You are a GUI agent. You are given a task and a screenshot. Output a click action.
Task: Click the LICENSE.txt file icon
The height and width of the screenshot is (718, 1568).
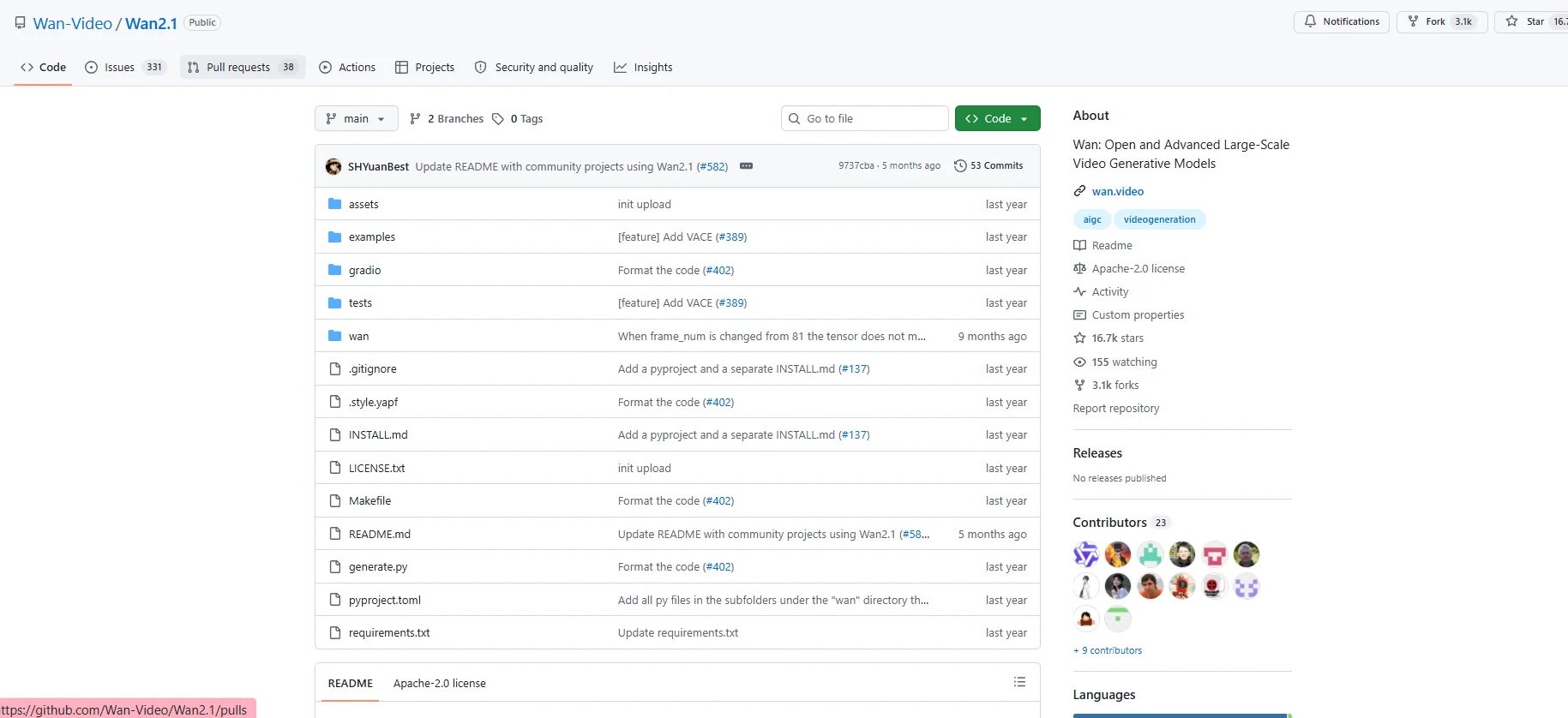pyautogui.click(x=335, y=468)
